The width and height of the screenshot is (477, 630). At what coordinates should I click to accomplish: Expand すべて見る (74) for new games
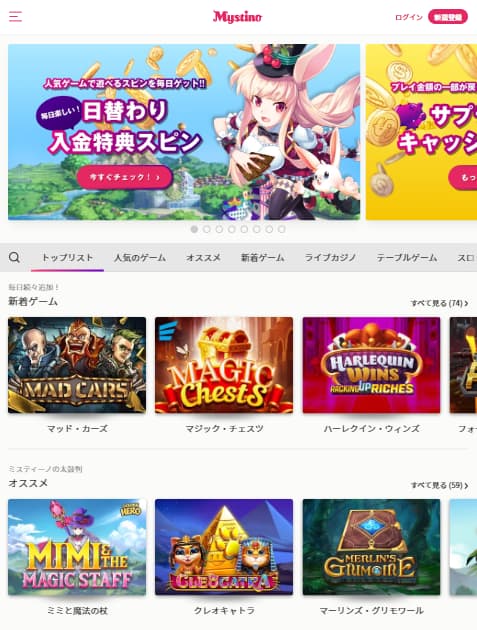click(x=439, y=303)
